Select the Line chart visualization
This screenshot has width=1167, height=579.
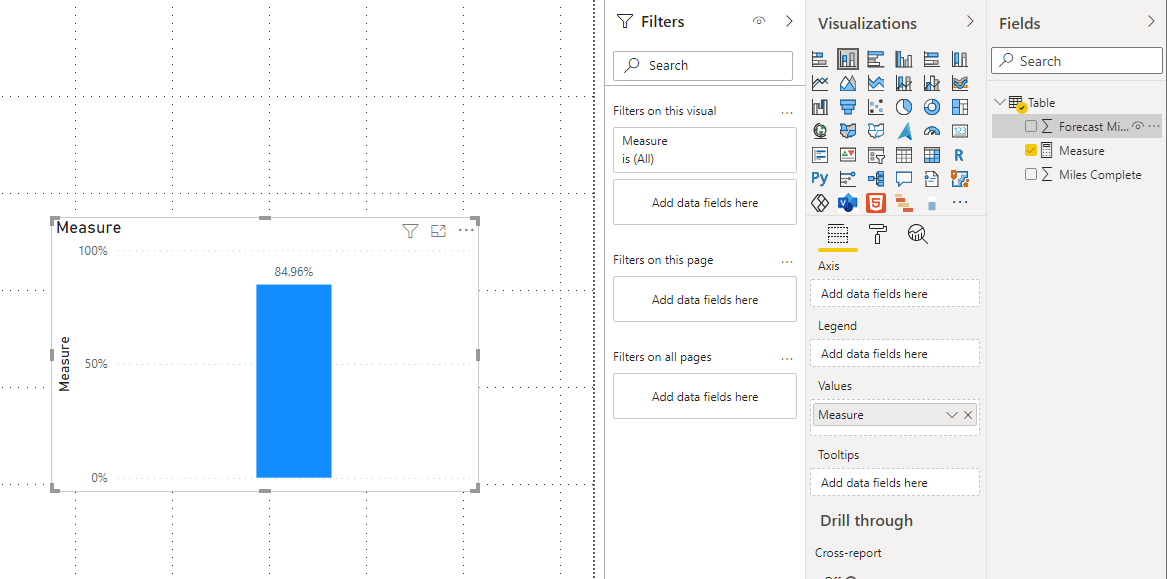pos(819,83)
